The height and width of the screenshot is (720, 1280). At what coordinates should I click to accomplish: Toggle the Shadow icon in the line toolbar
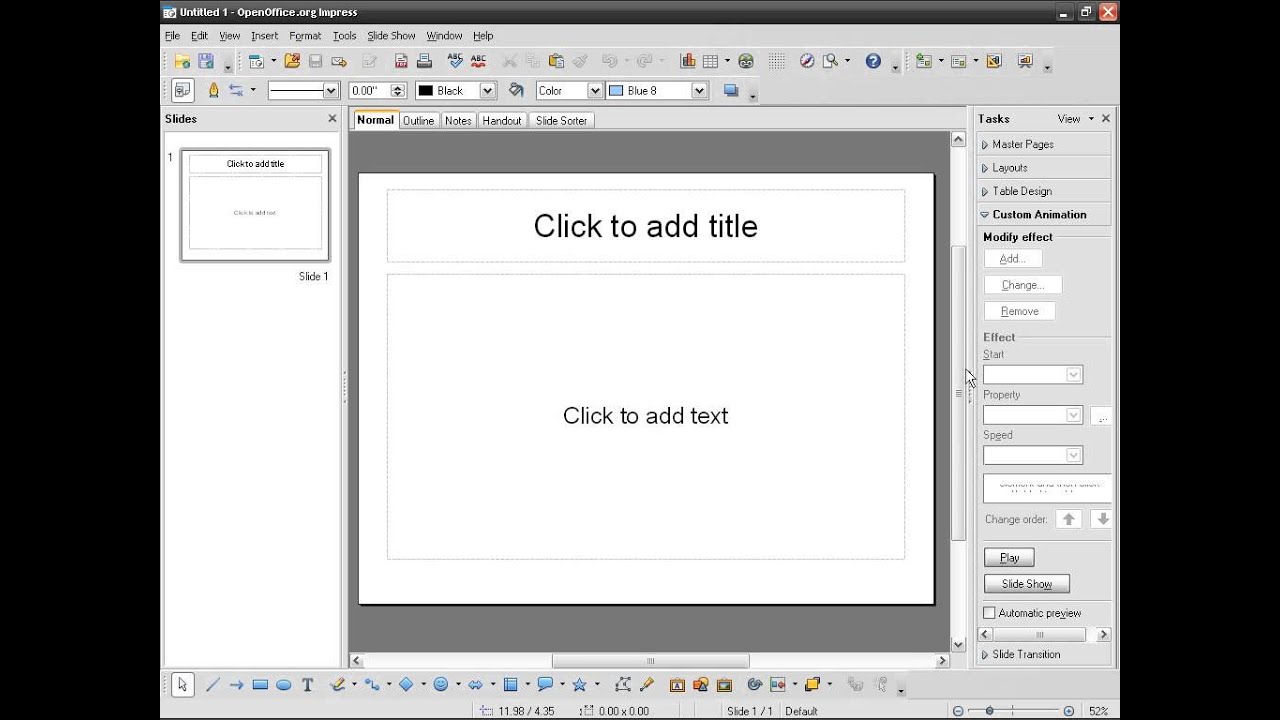point(731,90)
